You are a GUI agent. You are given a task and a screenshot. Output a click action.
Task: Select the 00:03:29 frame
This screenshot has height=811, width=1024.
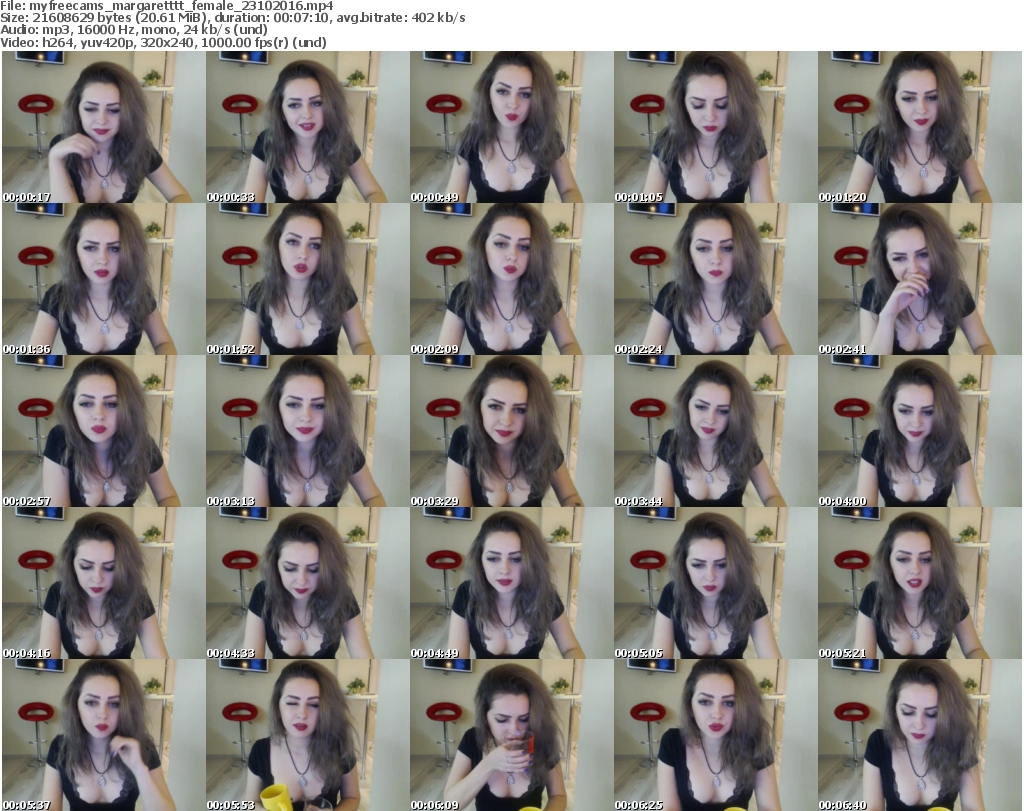[x=511, y=432]
